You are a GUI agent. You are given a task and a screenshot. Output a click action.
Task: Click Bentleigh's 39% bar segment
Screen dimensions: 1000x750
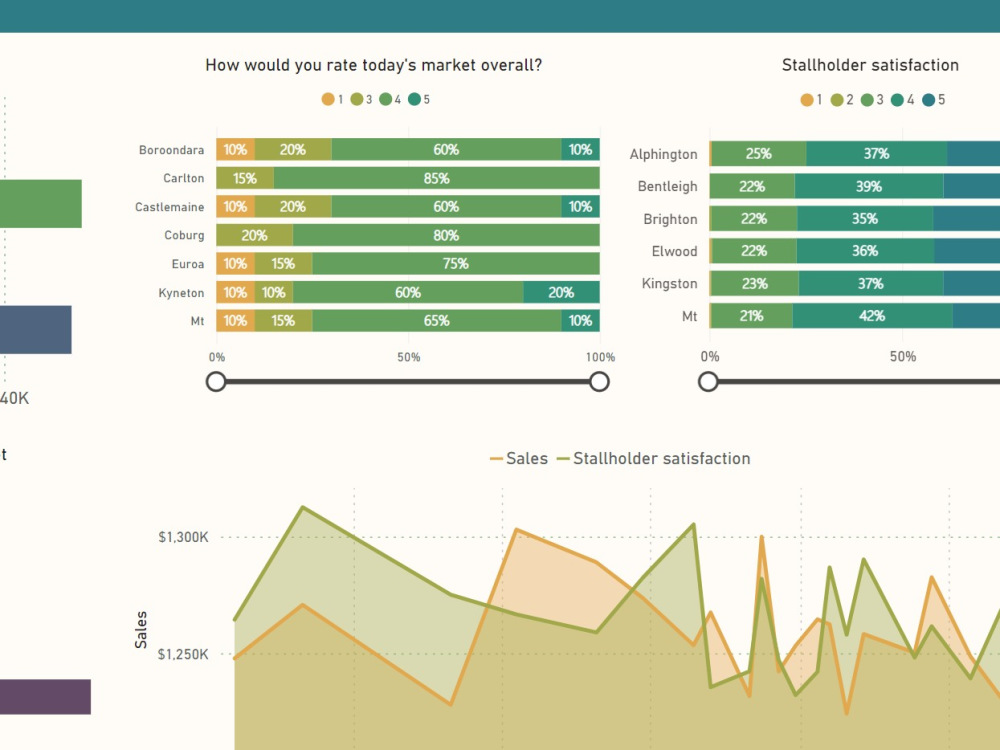[868, 186]
